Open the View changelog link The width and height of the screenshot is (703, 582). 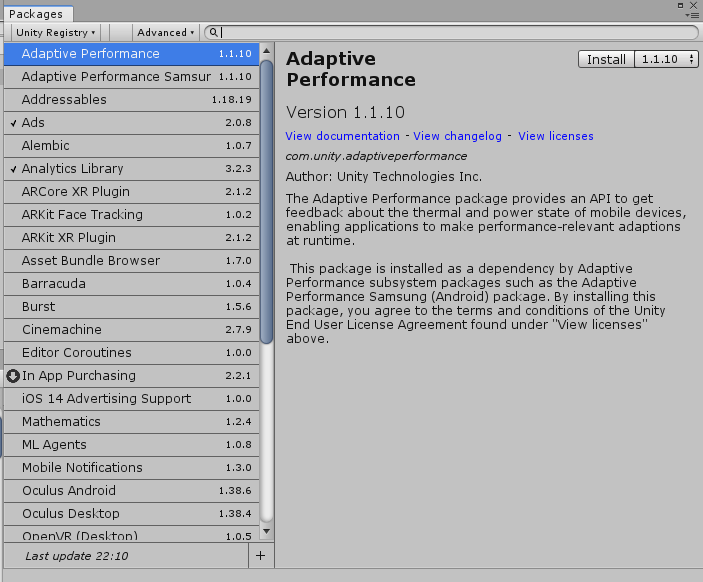[457, 136]
